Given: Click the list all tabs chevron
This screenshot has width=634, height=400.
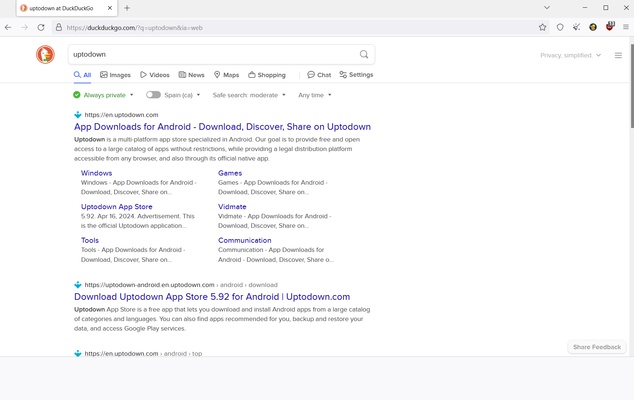Looking at the screenshot, I should tap(547, 8).
